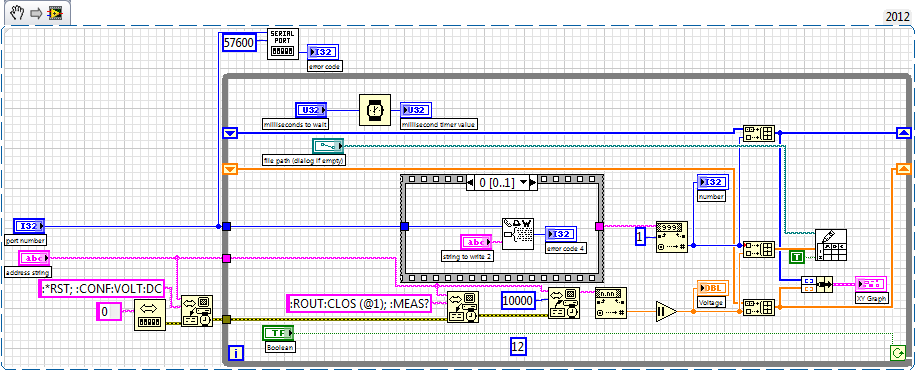The image size is (916, 371).
Task: Select the Serial Port Write VI in case structure
Action: (518, 234)
